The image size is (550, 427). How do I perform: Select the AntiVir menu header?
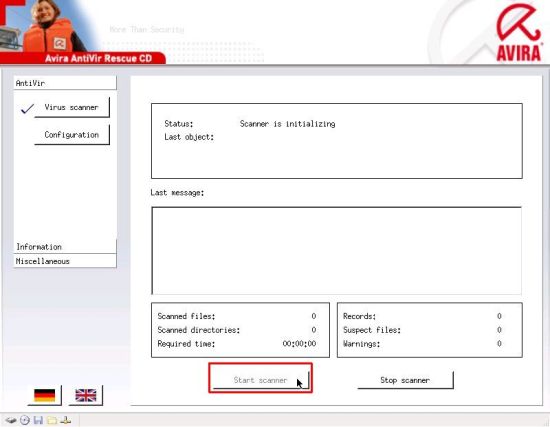[x=65, y=83]
